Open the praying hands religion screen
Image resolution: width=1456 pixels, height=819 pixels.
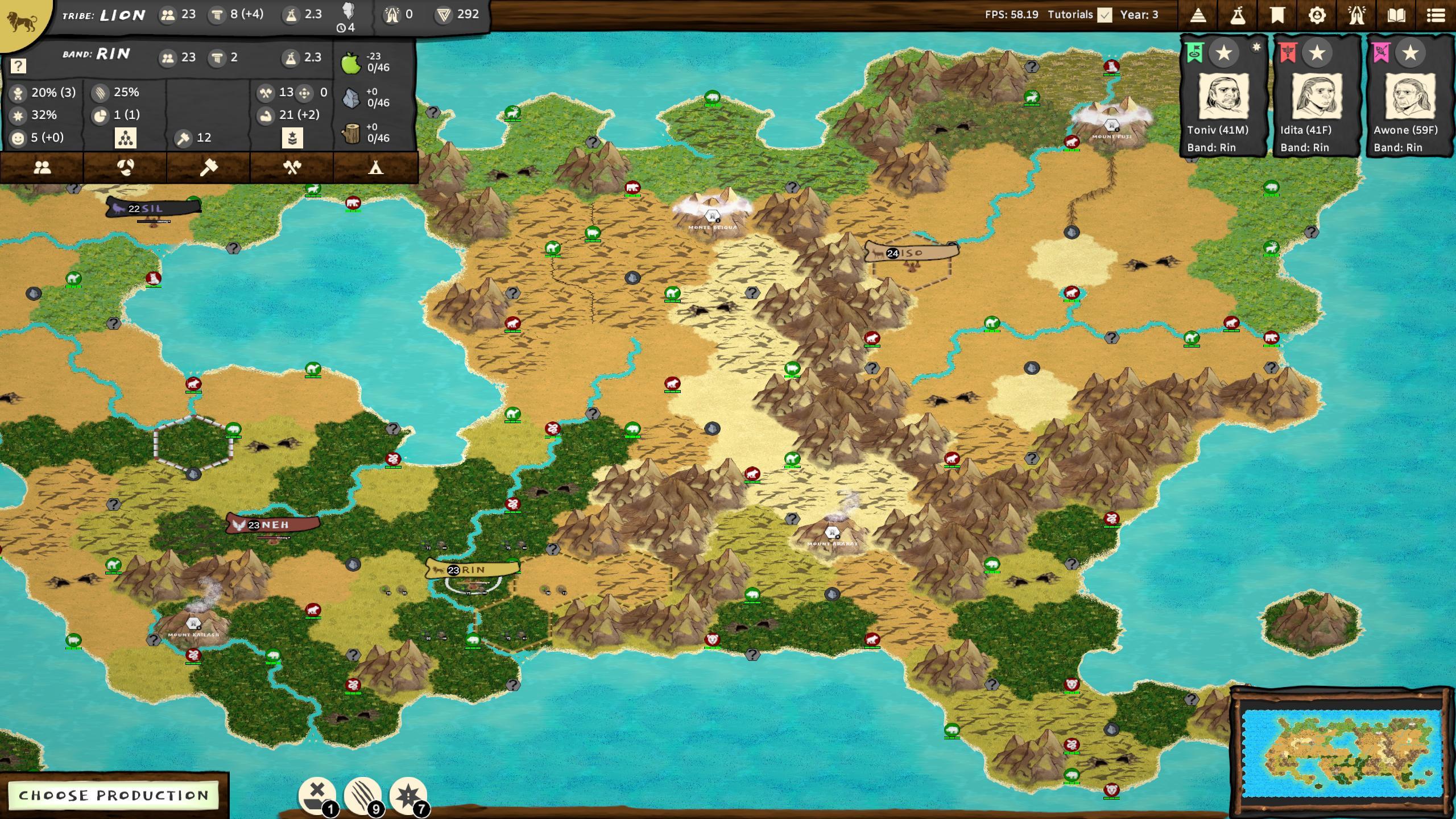[1357, 15]
